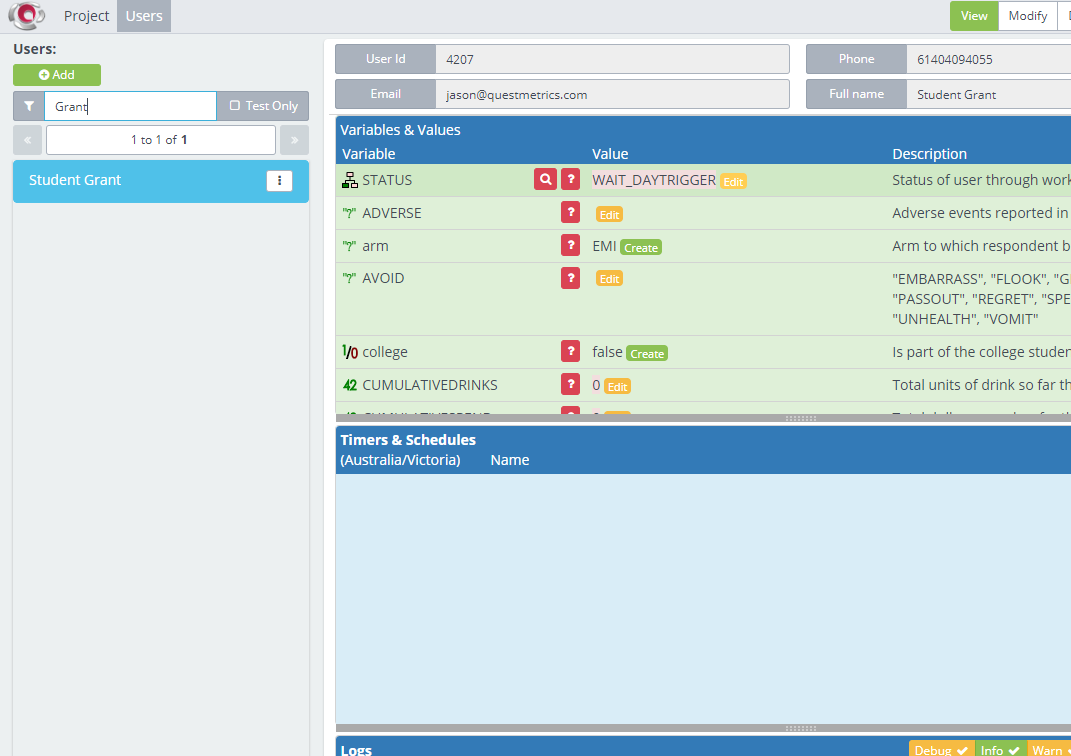Open help icon for college variable
Screen dimensions: 1071x756
(570, 351)
